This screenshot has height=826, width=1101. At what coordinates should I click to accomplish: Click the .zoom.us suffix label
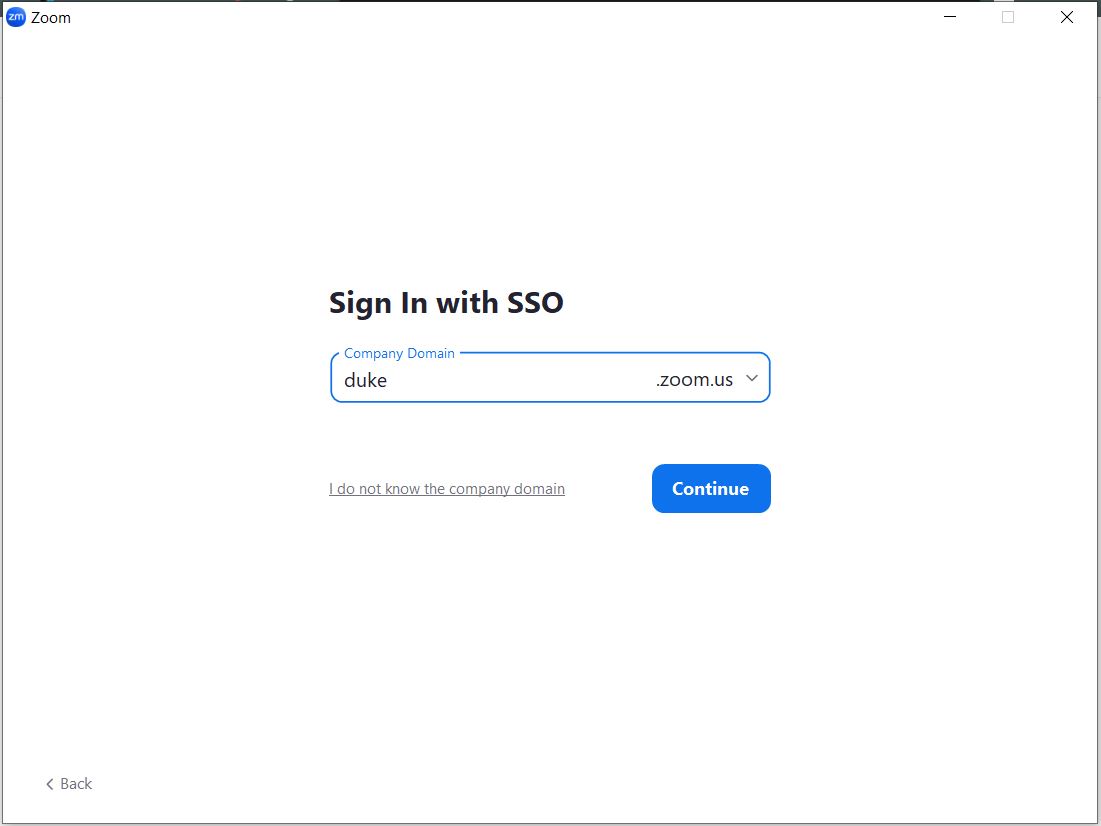(x=694, y=379)
